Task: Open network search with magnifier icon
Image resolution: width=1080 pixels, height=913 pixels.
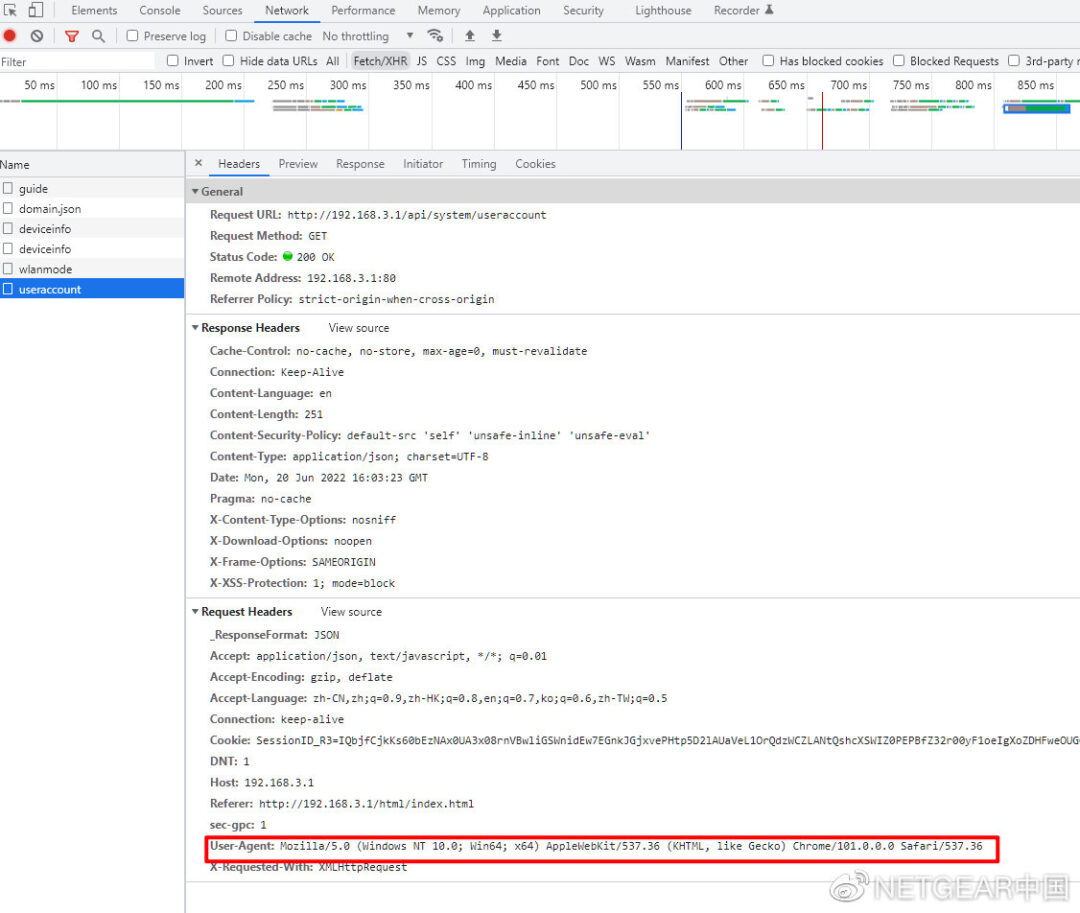Action: tap(98, 36)
